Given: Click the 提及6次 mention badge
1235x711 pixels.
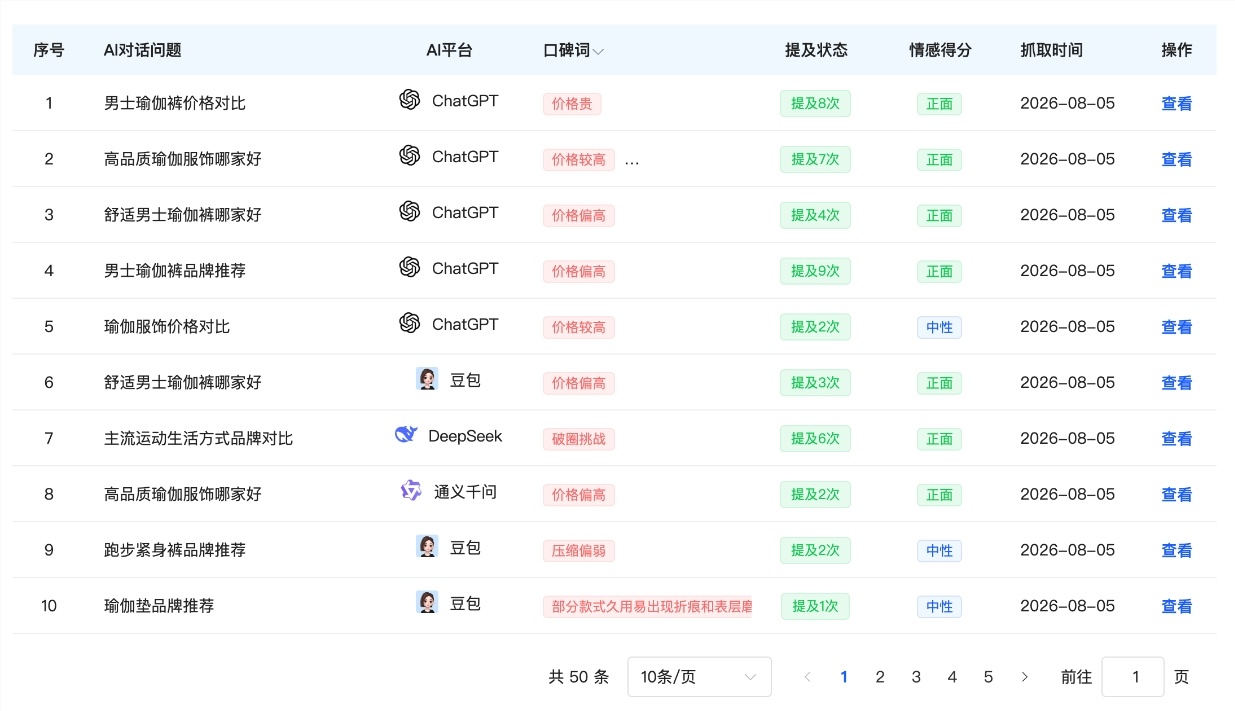Looking at the screenshot, I should [x=815, y=439].
